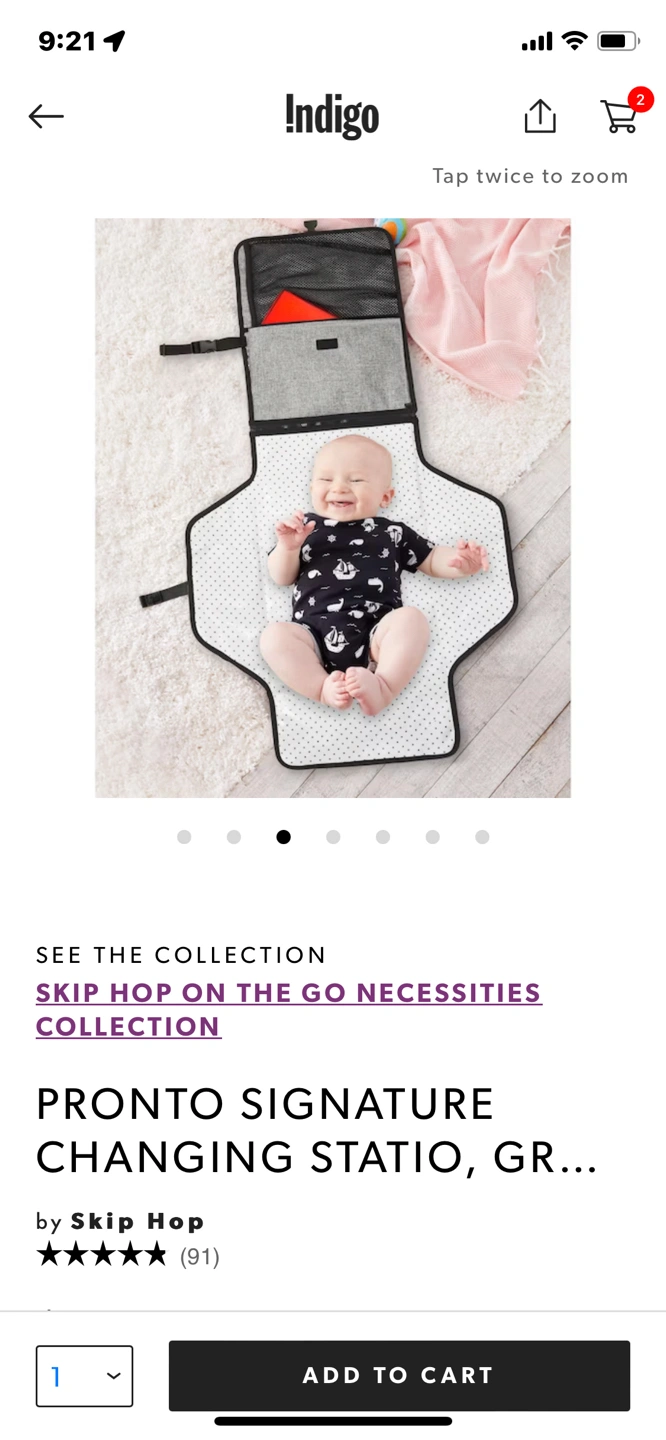This screenshot has width=666, height=1440.
Task: Select the seventh image carousel dot
Action: tap(482, 837)
